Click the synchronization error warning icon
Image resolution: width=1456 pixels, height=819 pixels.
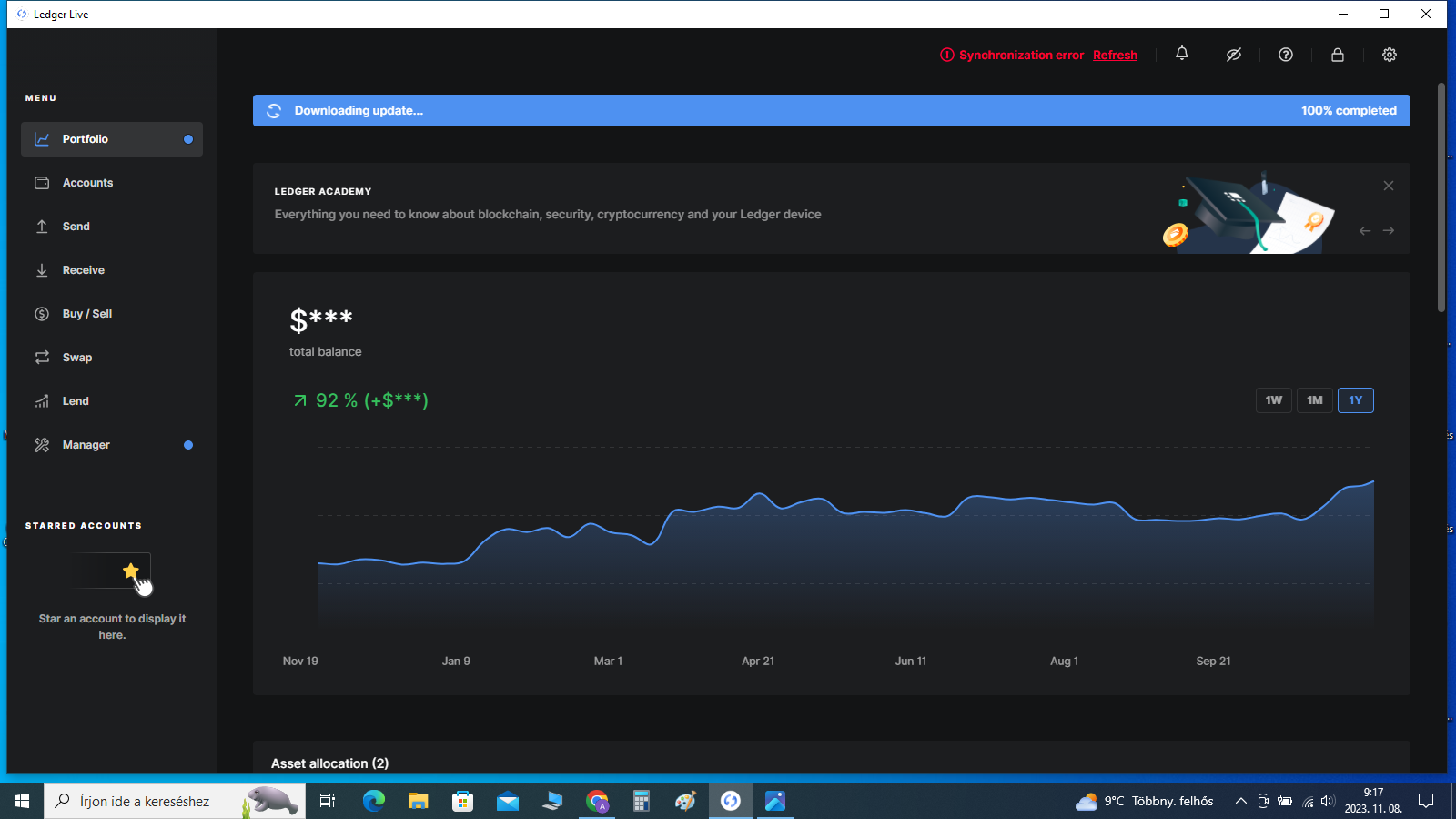click(x=946, y=55)
